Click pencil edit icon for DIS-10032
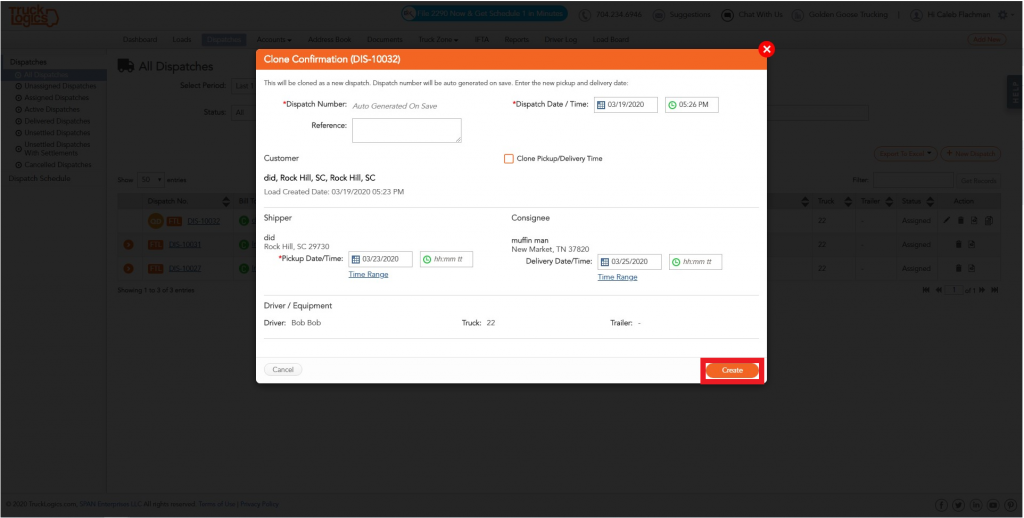Viewport: 1024px width, 518px height. click(x=947, y=221)
